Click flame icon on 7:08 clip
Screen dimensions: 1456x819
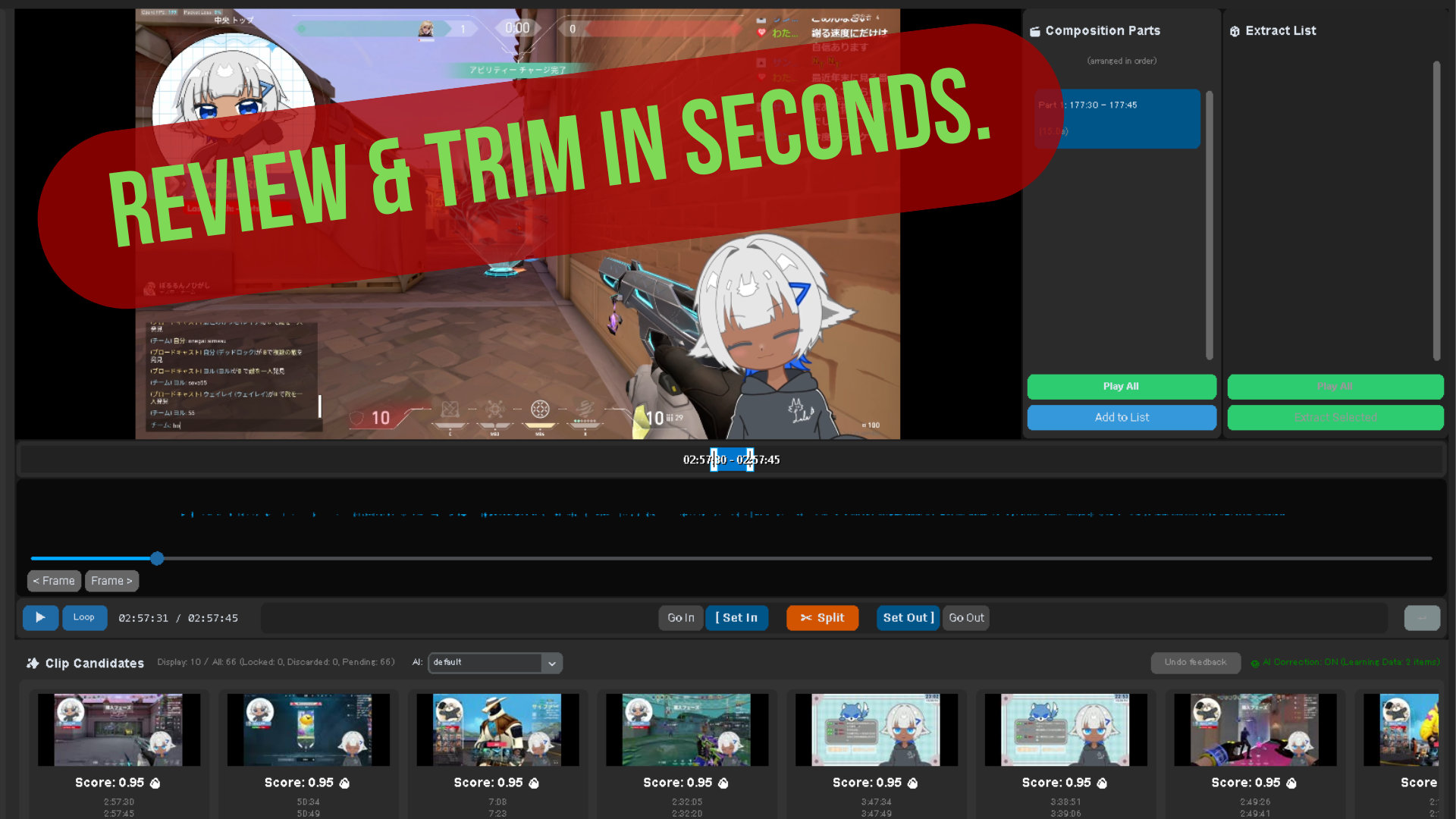pos(534,783)
